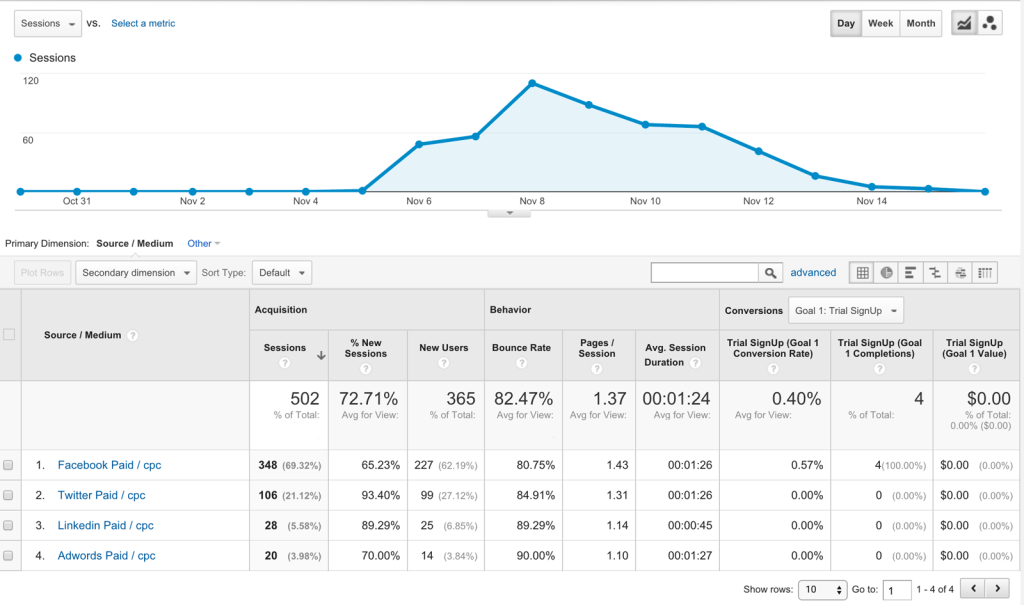Change the Show rows dropdown value
Image resolution: width=1024 pixels, height=605 pixels.
coord(822,589)
